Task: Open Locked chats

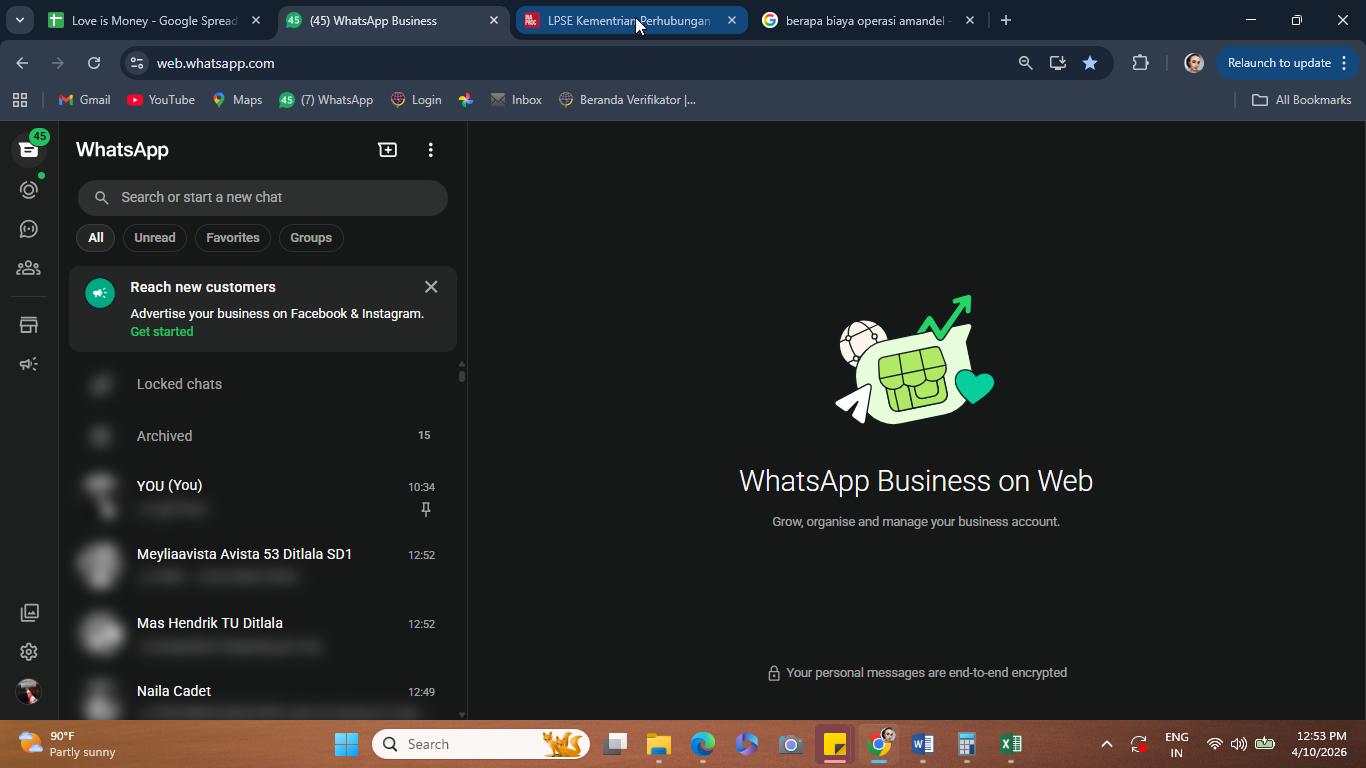Action: coord(263,384)
